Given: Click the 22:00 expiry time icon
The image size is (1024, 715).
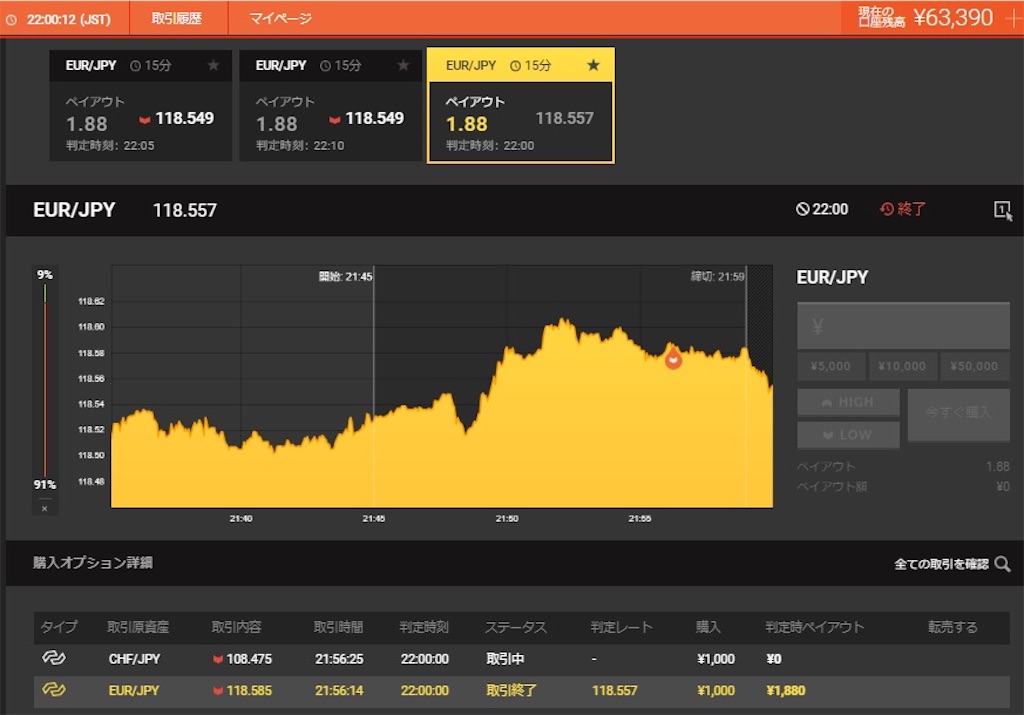Looking at the screenshot, I should (803, 209).
